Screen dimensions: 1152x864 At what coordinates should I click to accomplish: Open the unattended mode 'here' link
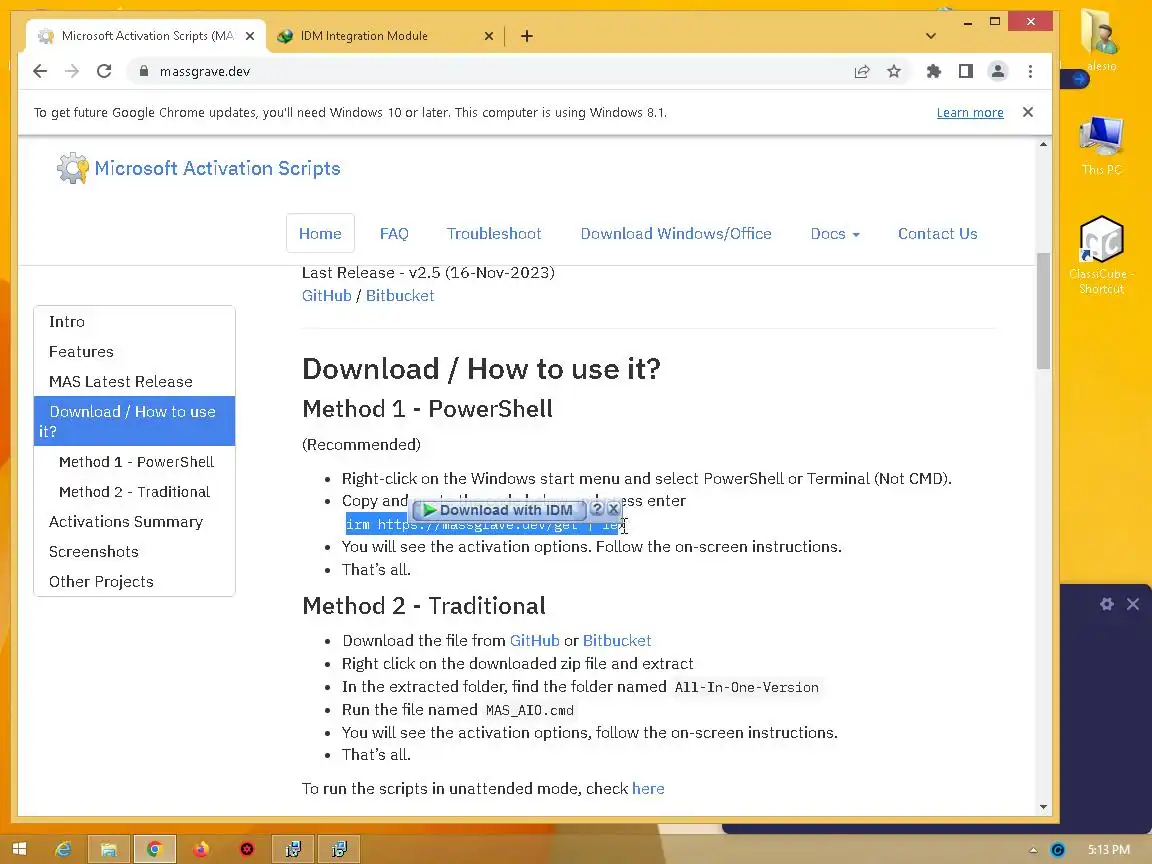648,788
